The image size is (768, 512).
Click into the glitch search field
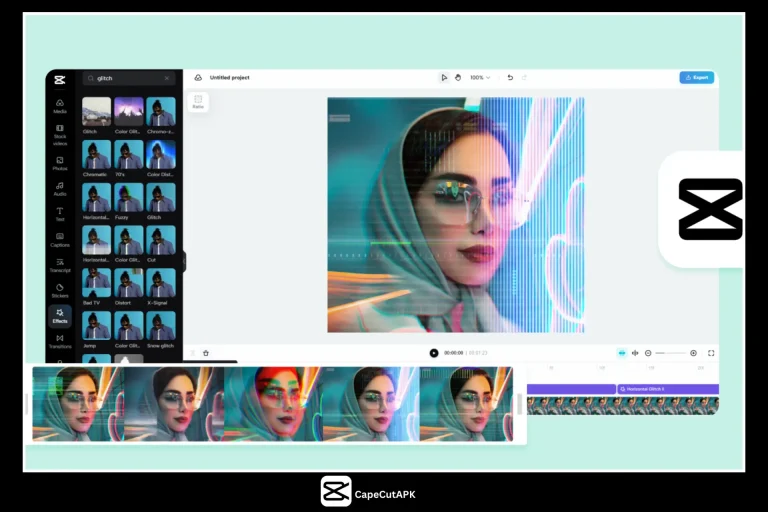coord(129,78)
